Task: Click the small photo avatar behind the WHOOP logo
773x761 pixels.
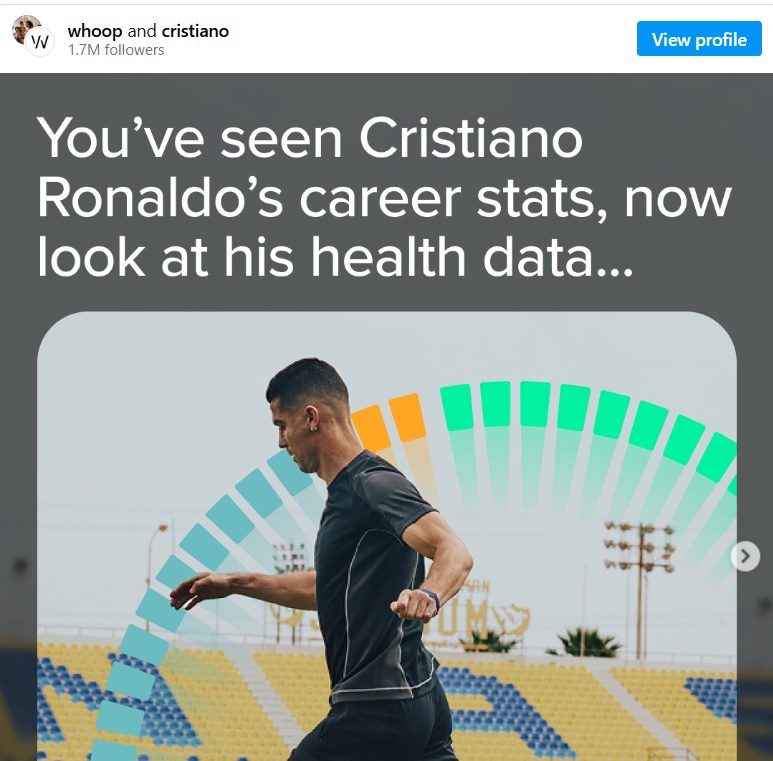Action: 22,27
